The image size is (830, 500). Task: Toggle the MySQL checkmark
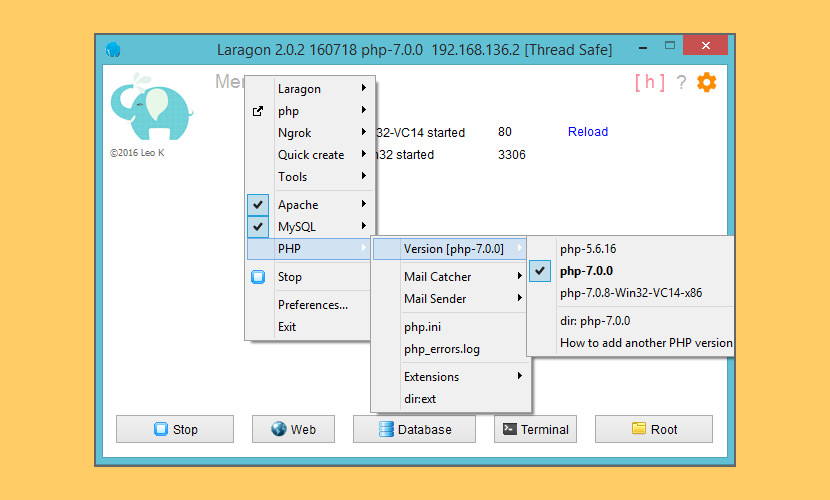[258, 226]
